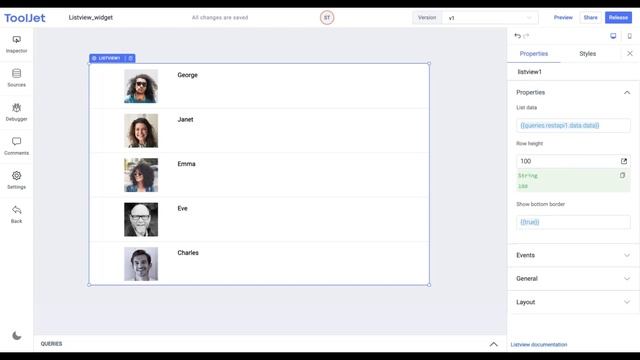Toggle dark mode moon icon
This screenshot has width=640, height=360.
coord(16,336)
